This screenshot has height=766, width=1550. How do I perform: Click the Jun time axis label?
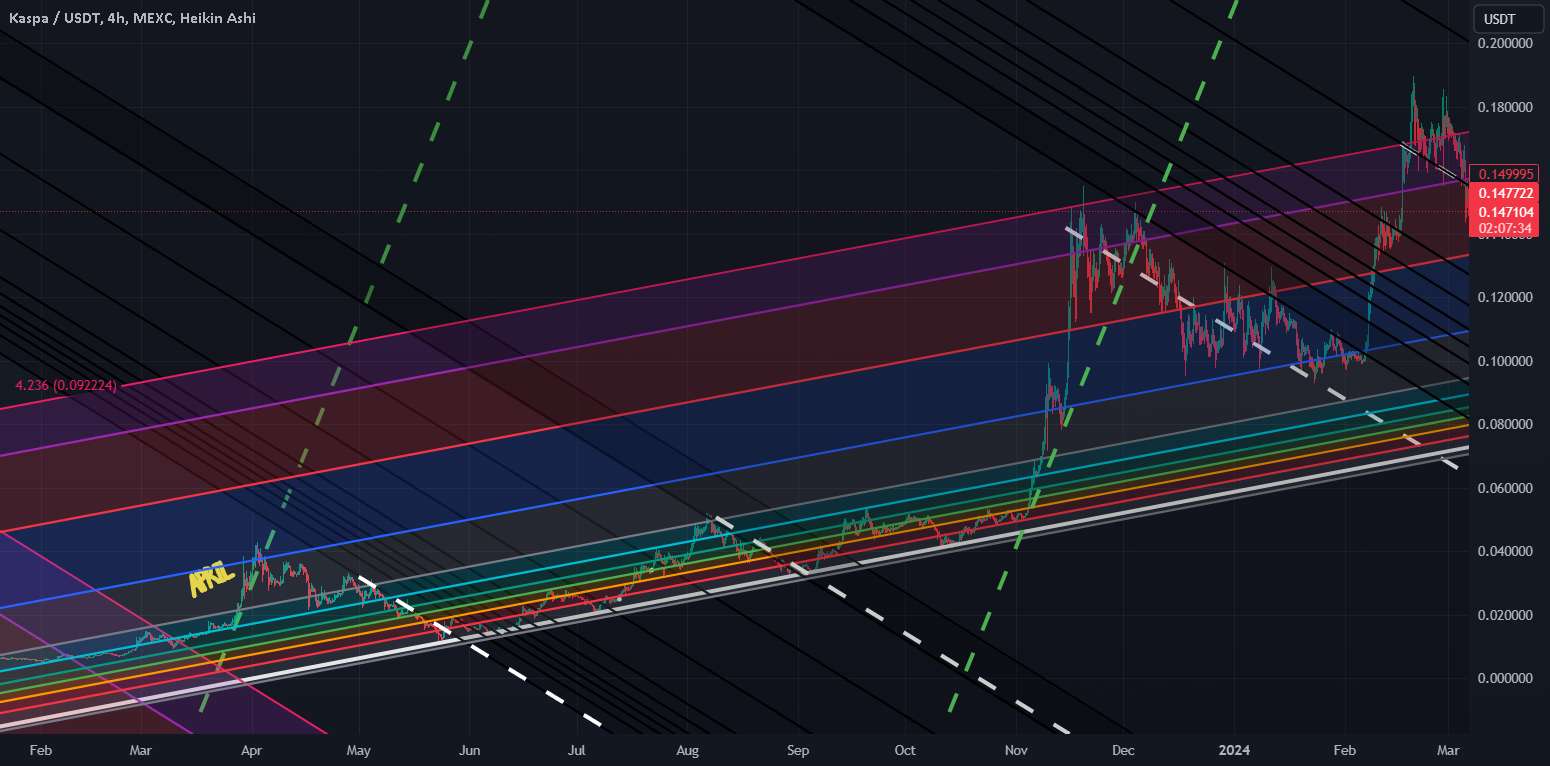(x=468, y=749)
